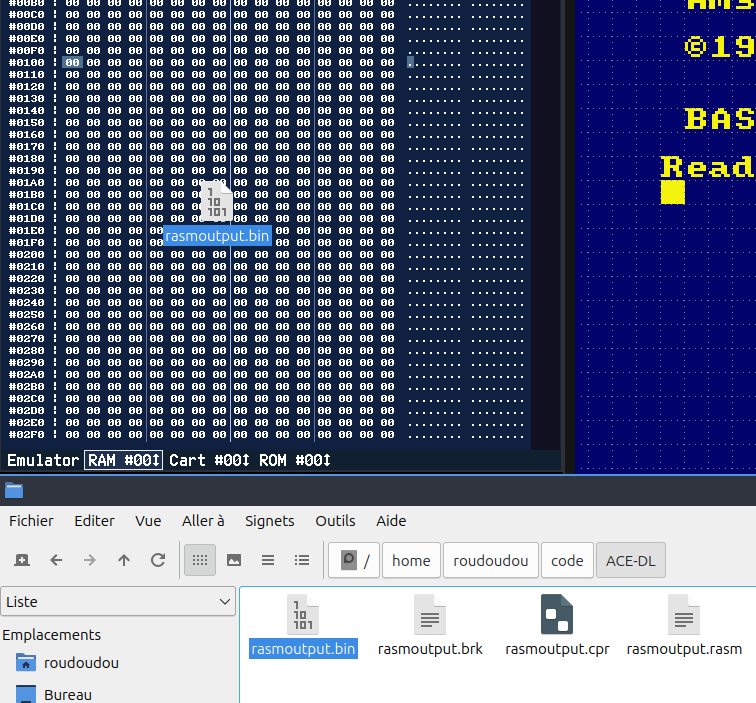Go back with the left arrow button
Image resolution: width=756 pixels, height=703 pixels.
click(56, 560)
